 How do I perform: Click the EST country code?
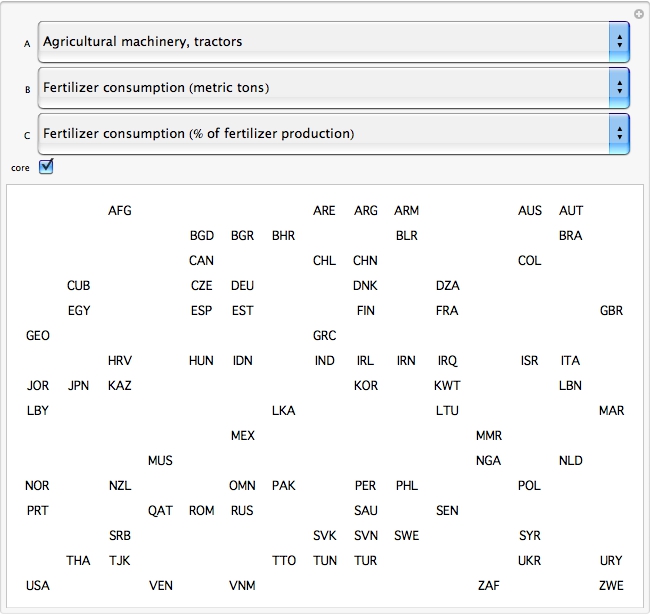[243, 310]
